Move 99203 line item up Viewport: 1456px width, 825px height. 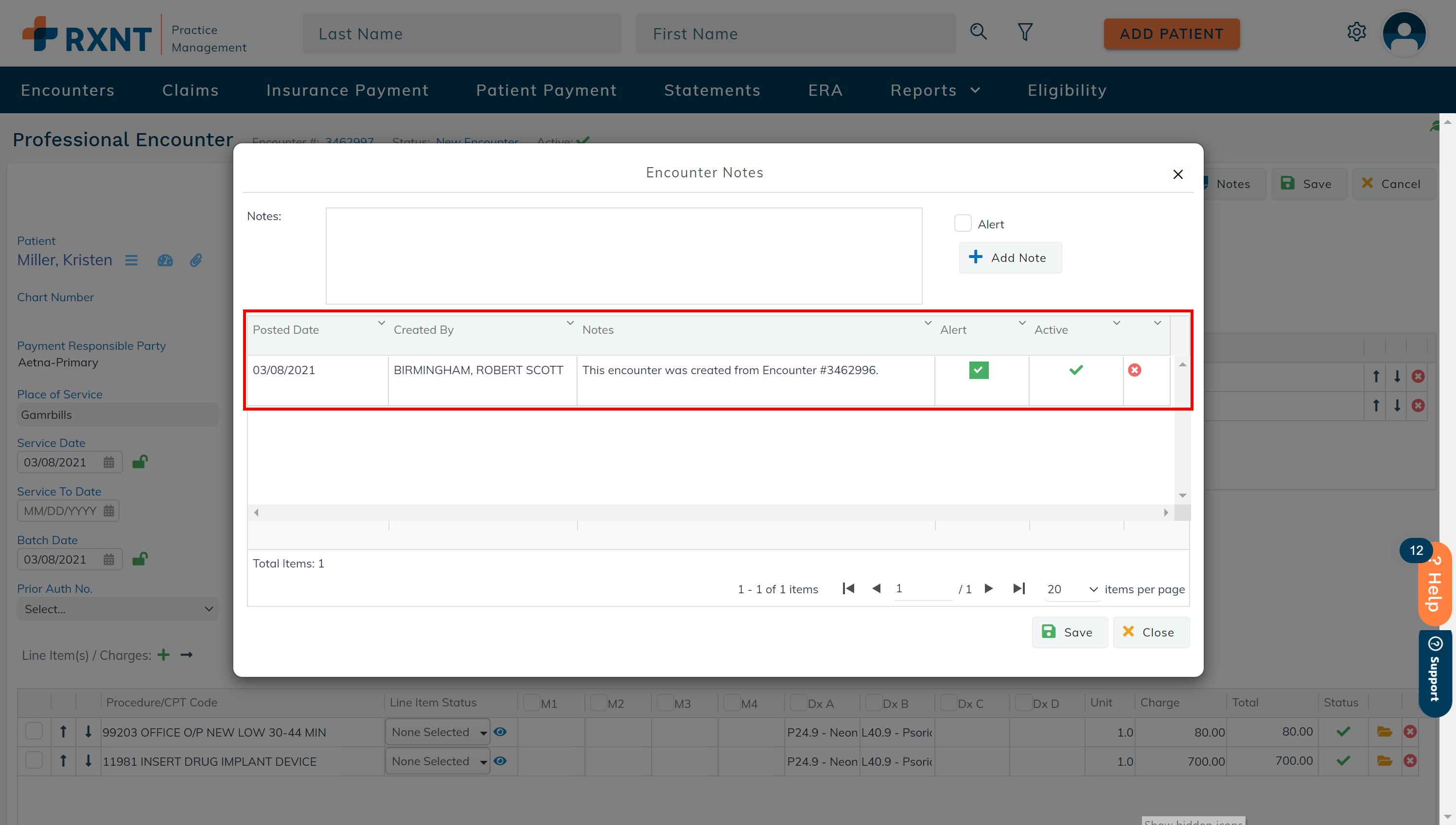tap(64, 732)
